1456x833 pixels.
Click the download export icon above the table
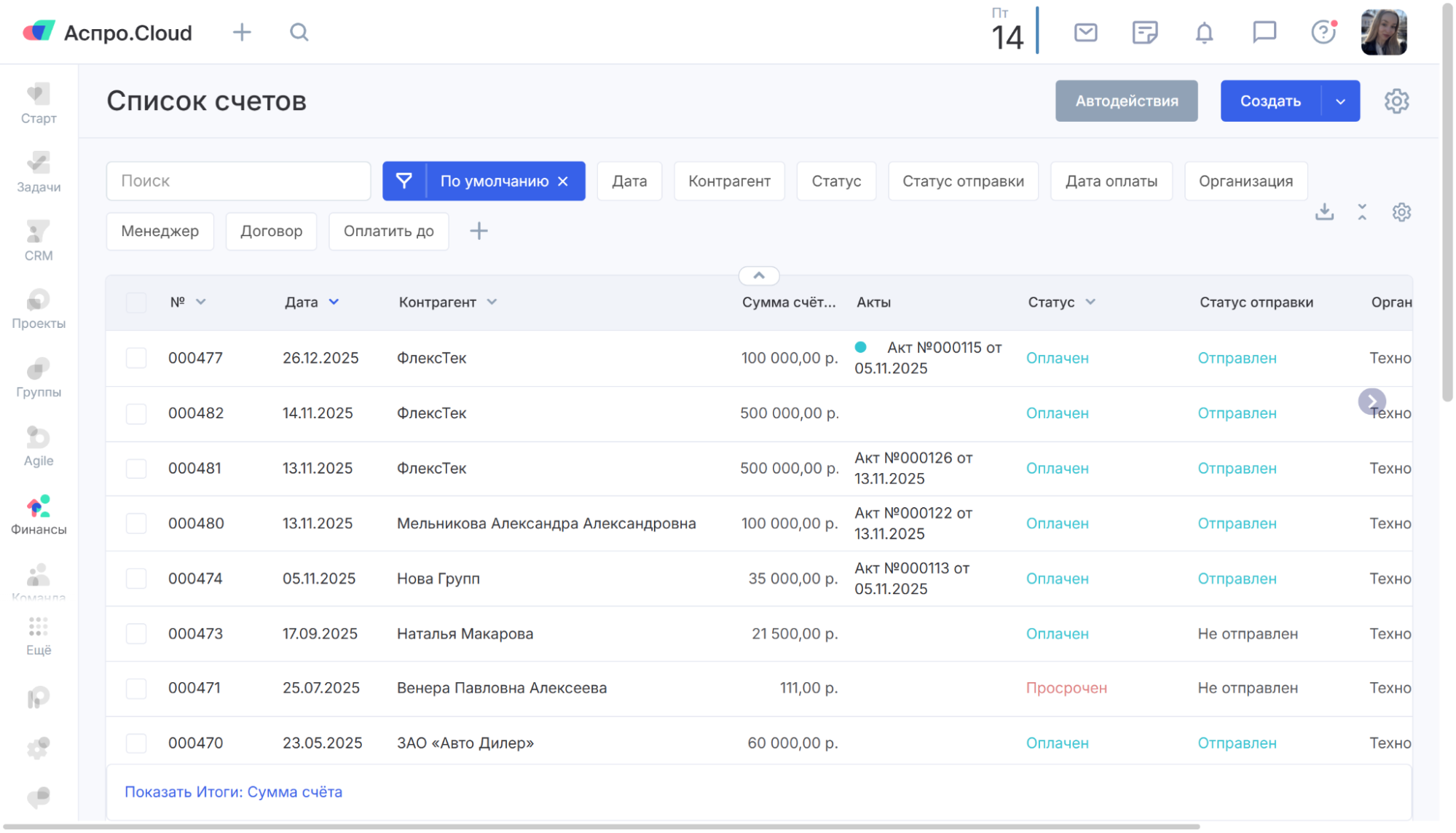coord(1324,212)
